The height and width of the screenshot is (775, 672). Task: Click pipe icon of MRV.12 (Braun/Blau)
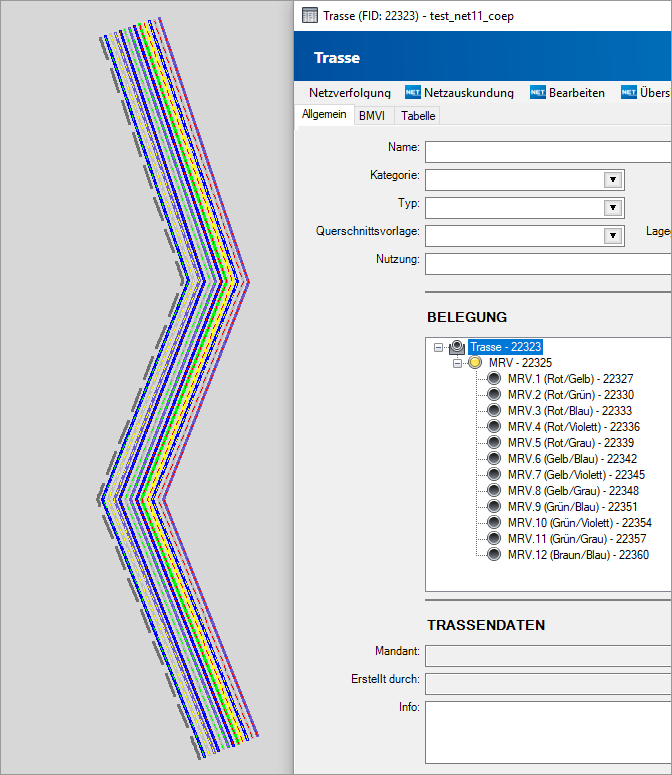coord(494,555)
